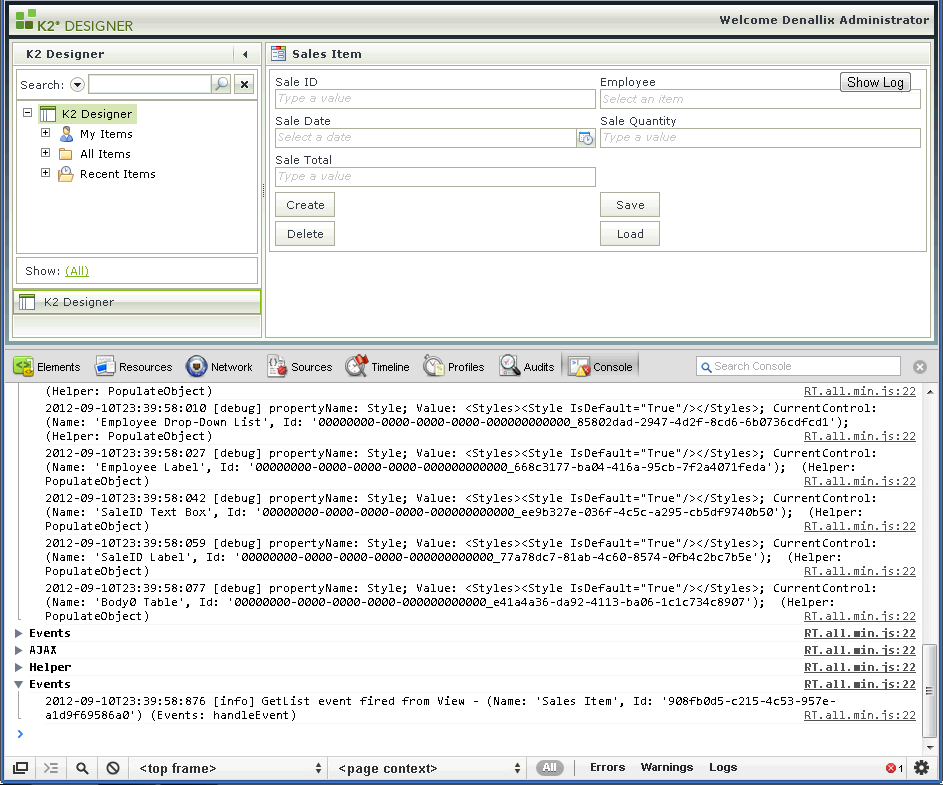Select All Items in the tree

[x=105, y=154]
